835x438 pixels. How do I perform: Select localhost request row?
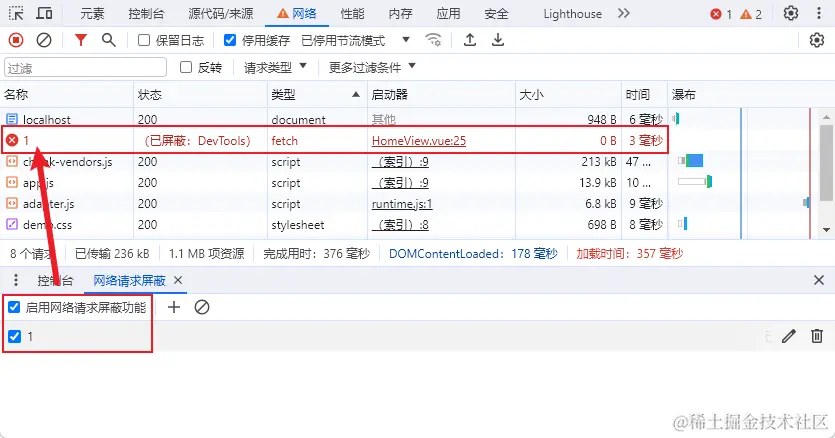[x=333, y=119]
